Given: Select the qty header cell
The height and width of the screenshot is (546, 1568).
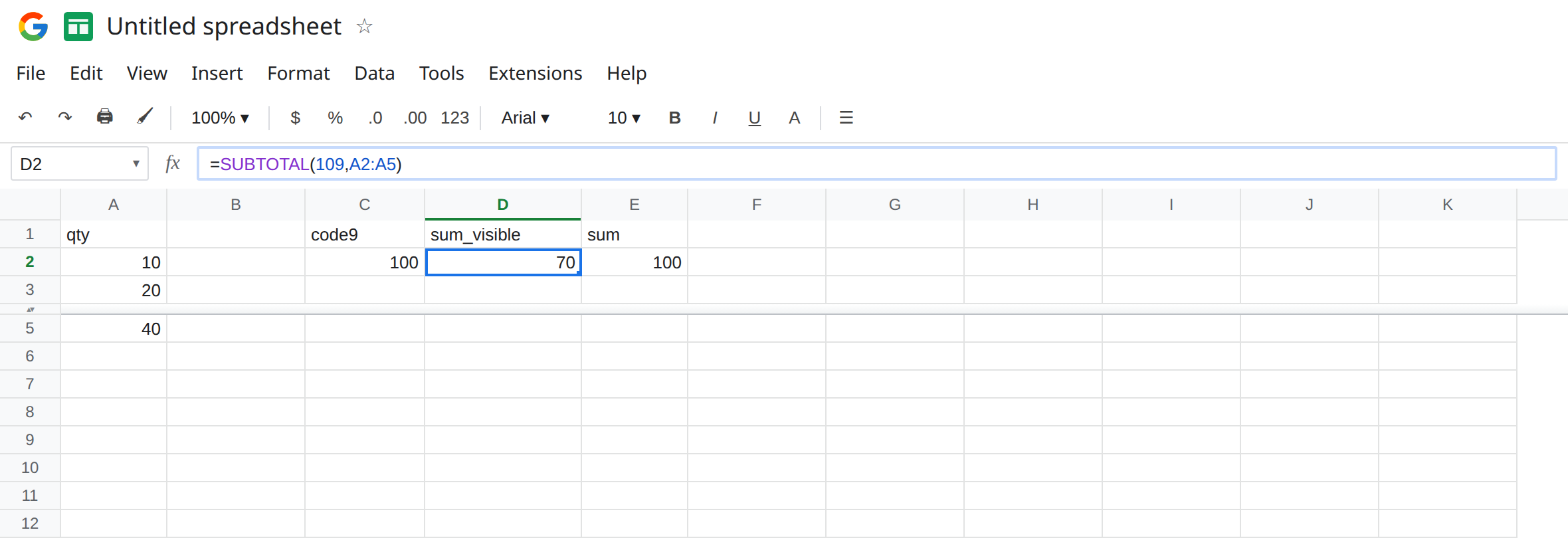Looking at the screenshot, I should 114,234.
